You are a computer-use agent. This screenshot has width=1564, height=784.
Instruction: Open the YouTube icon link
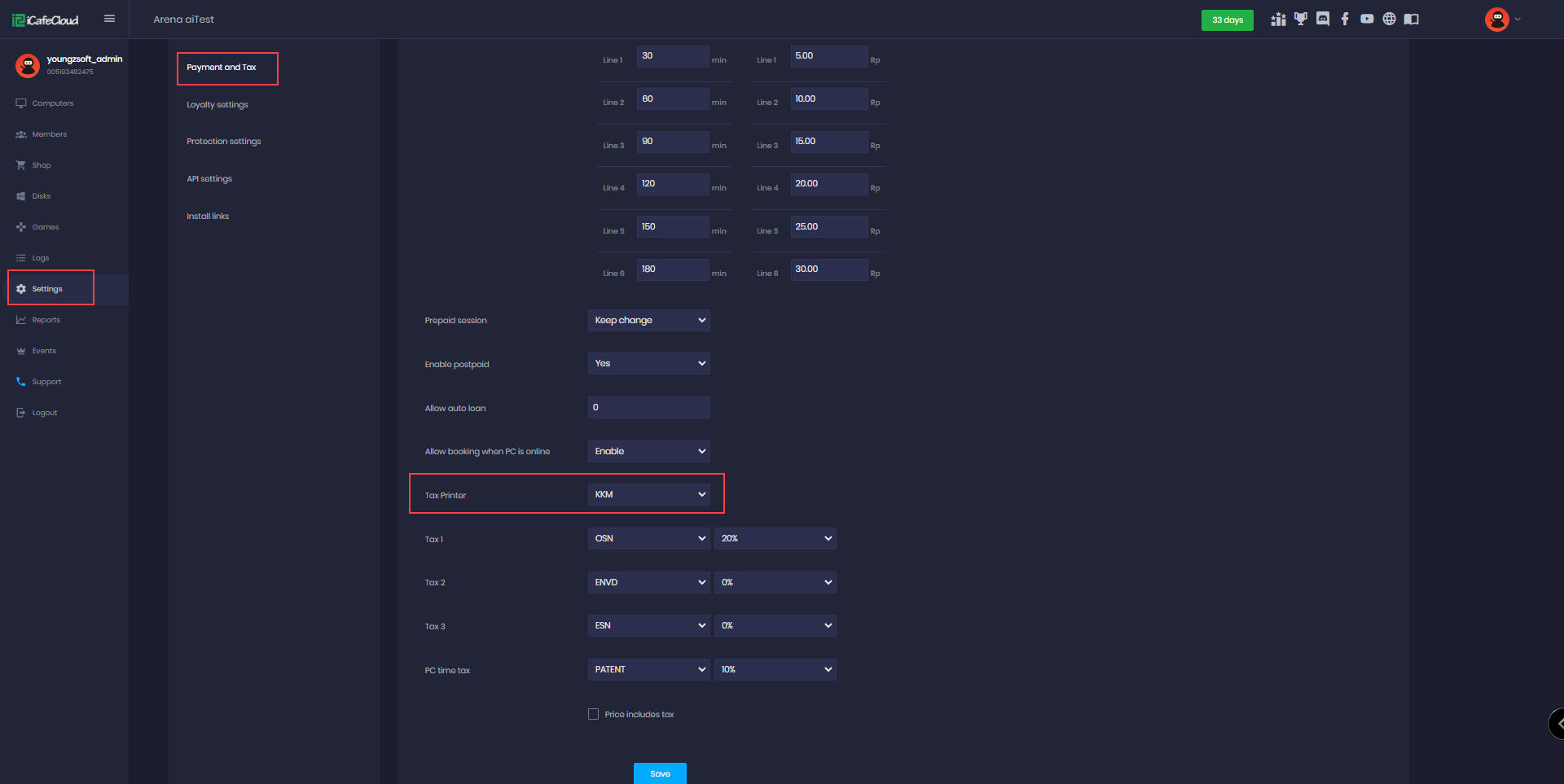coord(1367,20)
